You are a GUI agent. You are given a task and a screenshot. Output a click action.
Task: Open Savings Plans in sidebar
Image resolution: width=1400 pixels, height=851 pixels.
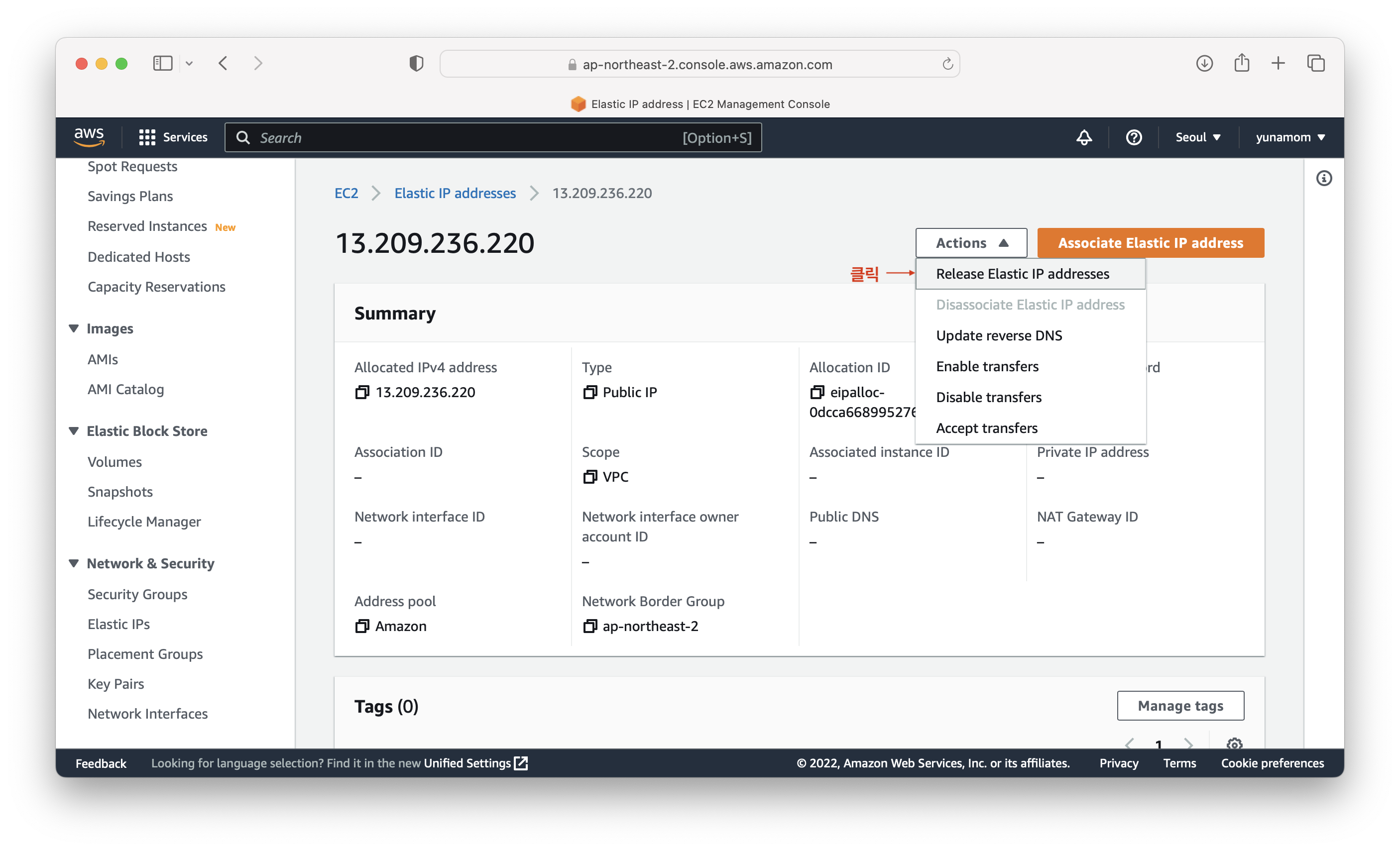pyautogui.click(x=130, y=196)
